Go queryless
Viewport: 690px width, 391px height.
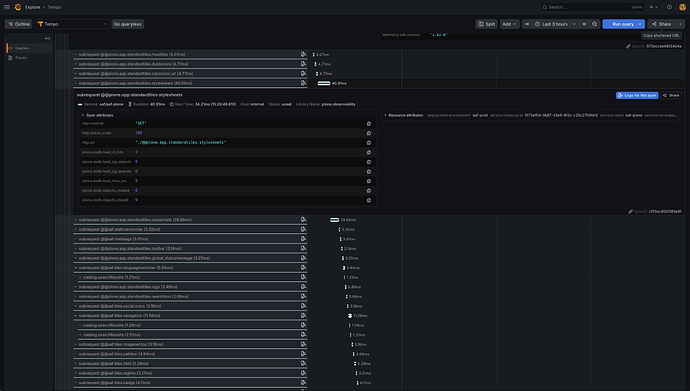128,24
